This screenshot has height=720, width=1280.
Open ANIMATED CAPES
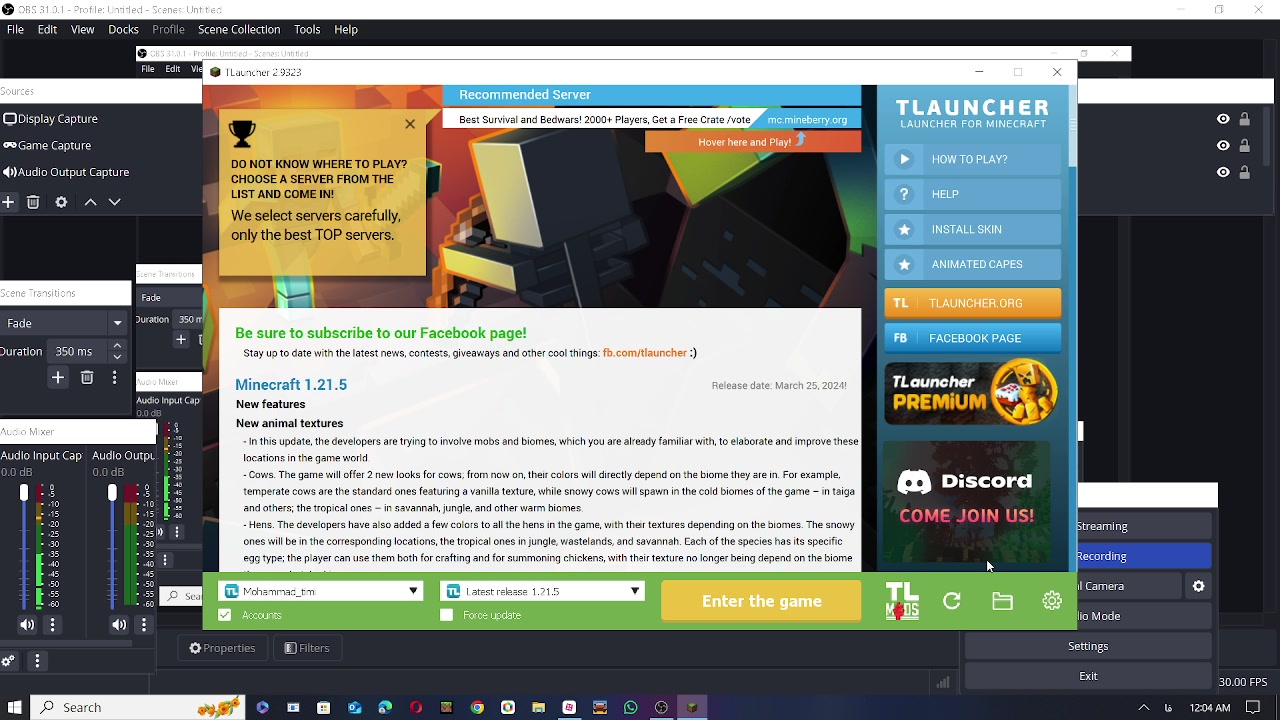point(973,264)
